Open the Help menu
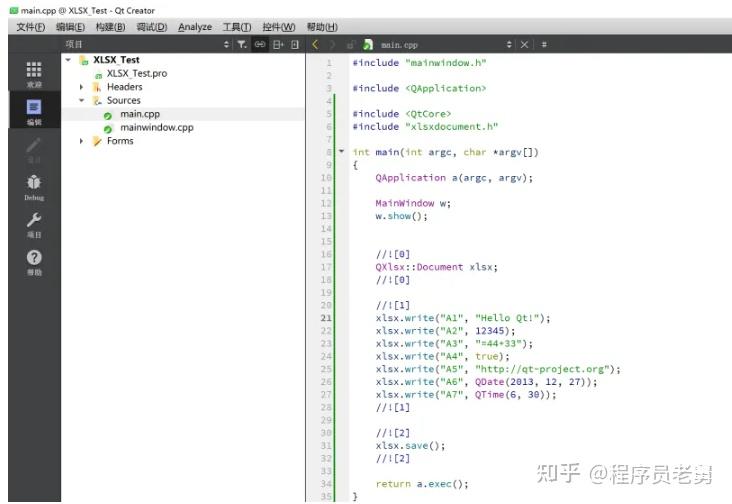Image resolution: width=732 pixels, height=504 pixels. [322, 27]
